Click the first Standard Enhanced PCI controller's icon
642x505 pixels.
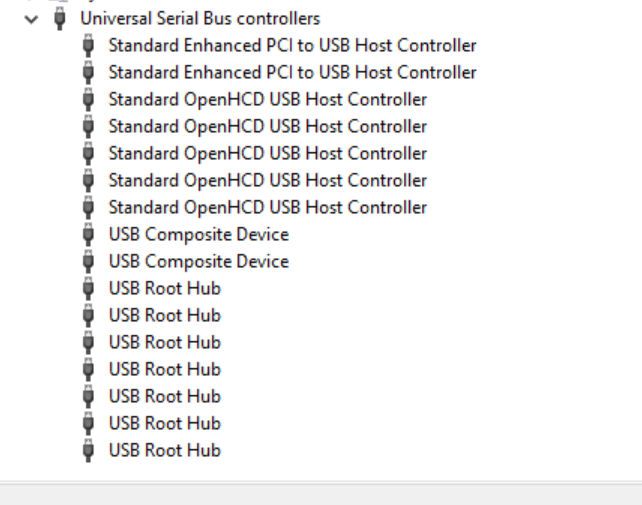(88, 45)
